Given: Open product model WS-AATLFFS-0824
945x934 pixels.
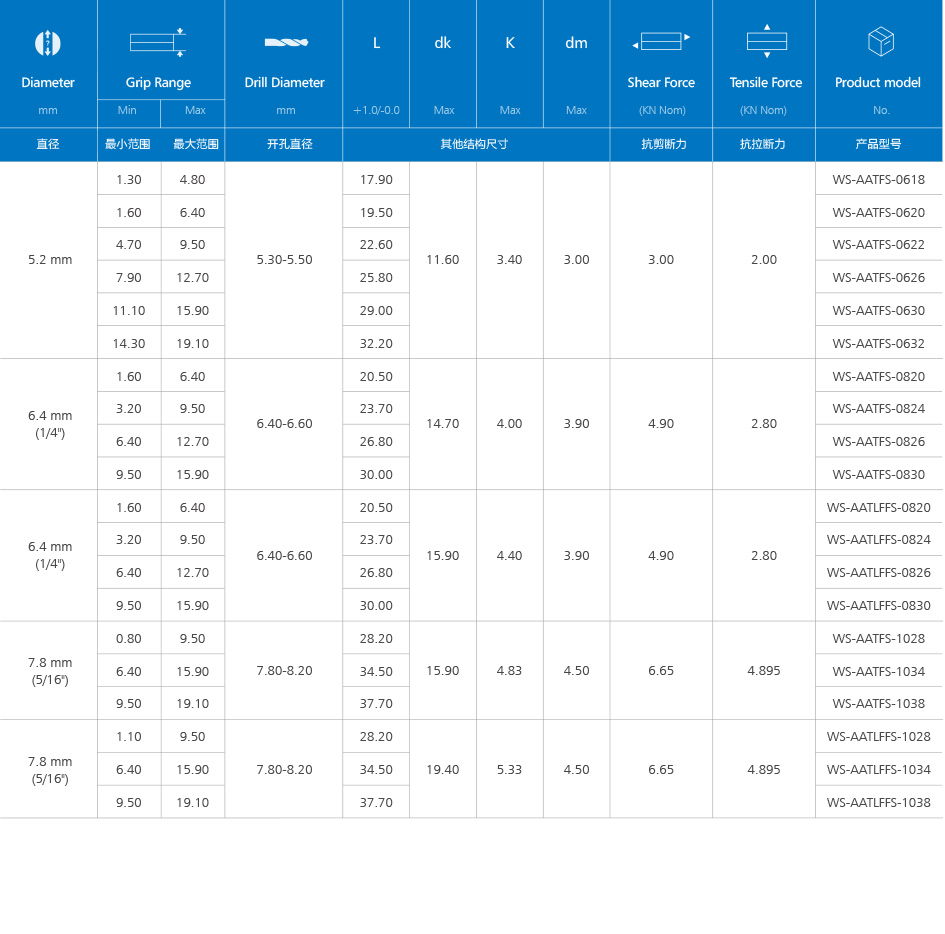Looking at the screenshot, I should tap(878, 540).
